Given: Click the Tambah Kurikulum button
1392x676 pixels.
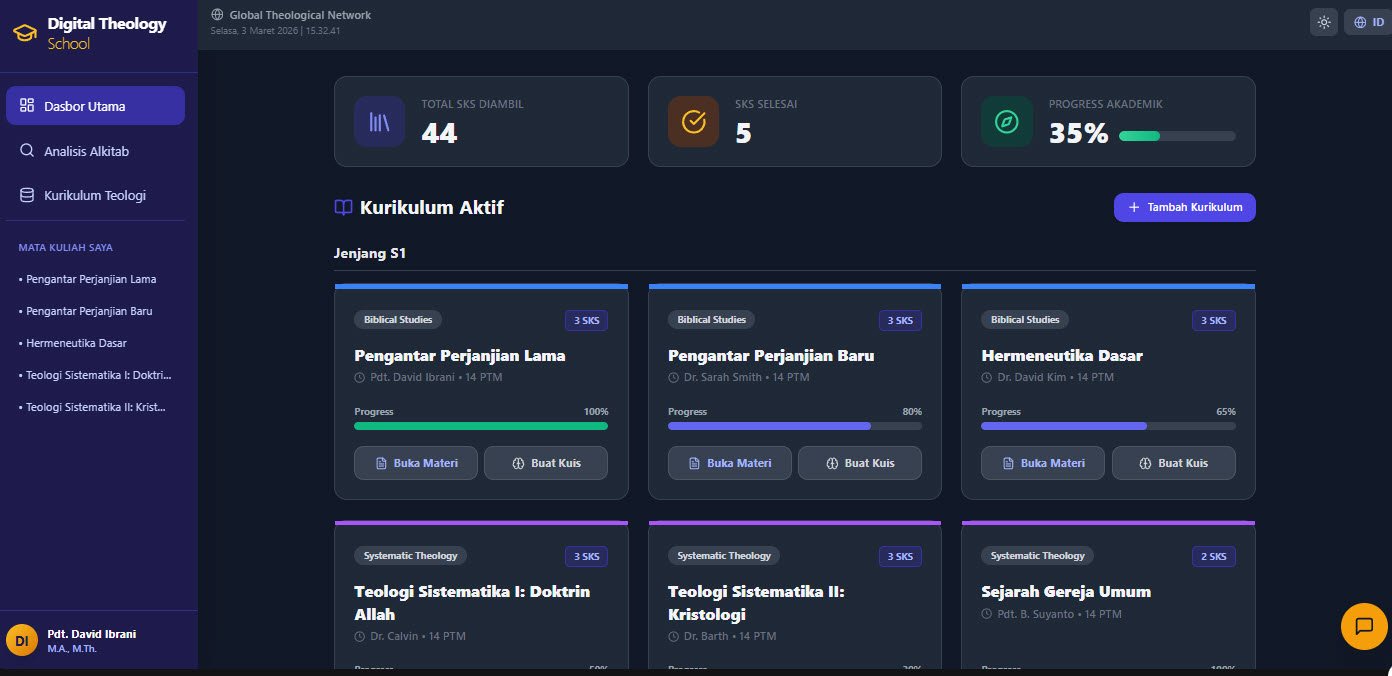Looking at the screenshot, I should click(x=1184, y=207).
